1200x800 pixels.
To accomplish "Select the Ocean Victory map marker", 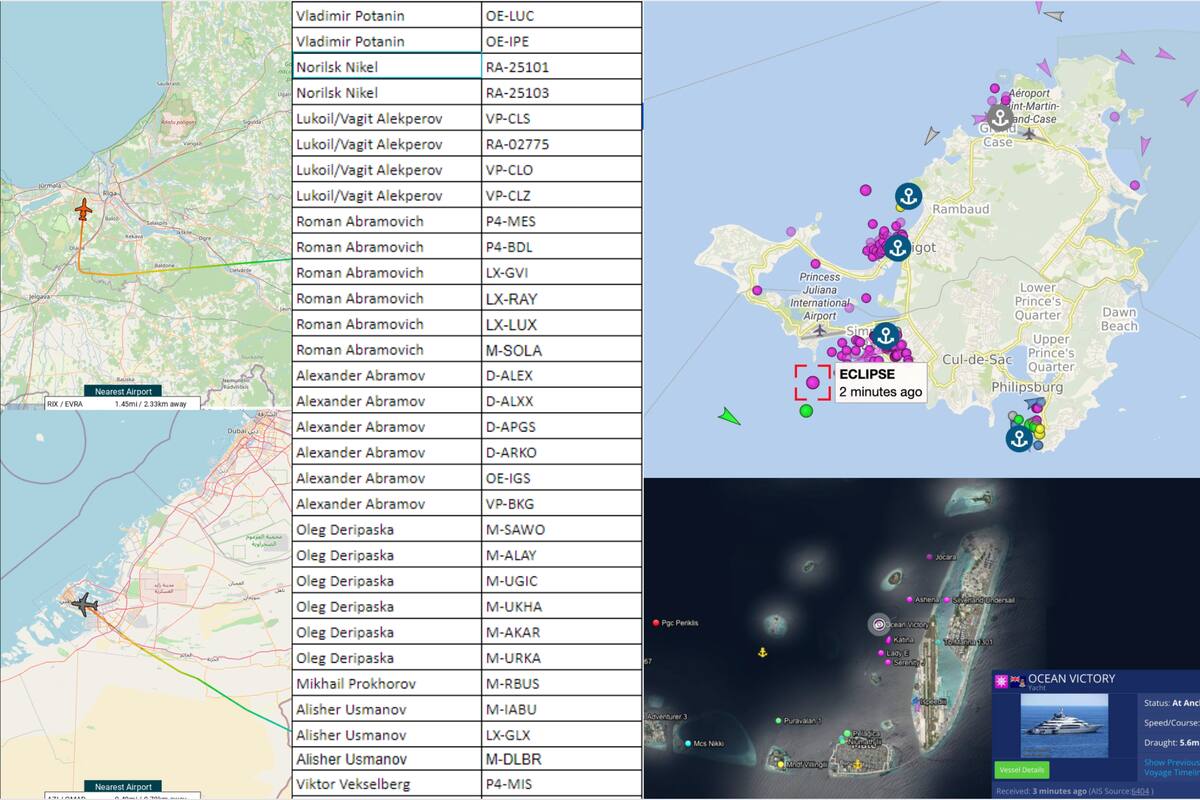I will [878, 625].
